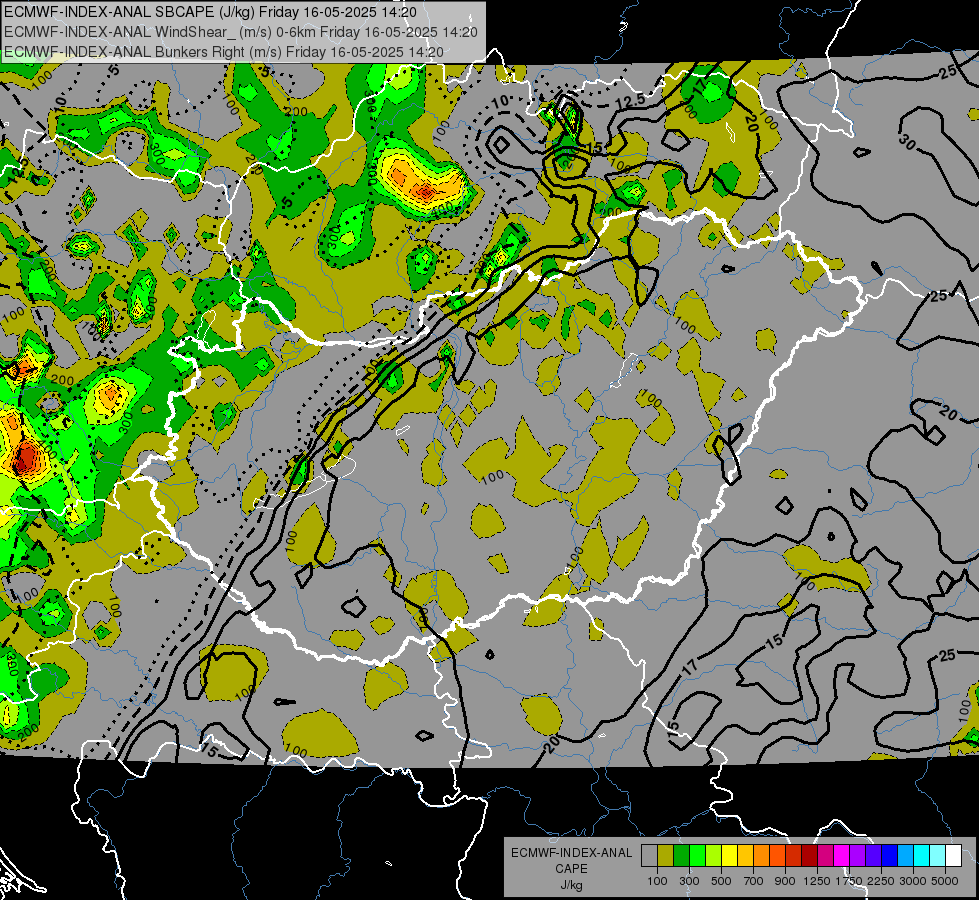Viewport: 979px width, 900px height.
Task: Click the olive swatch after 100 tick
Action: (666, 855)
